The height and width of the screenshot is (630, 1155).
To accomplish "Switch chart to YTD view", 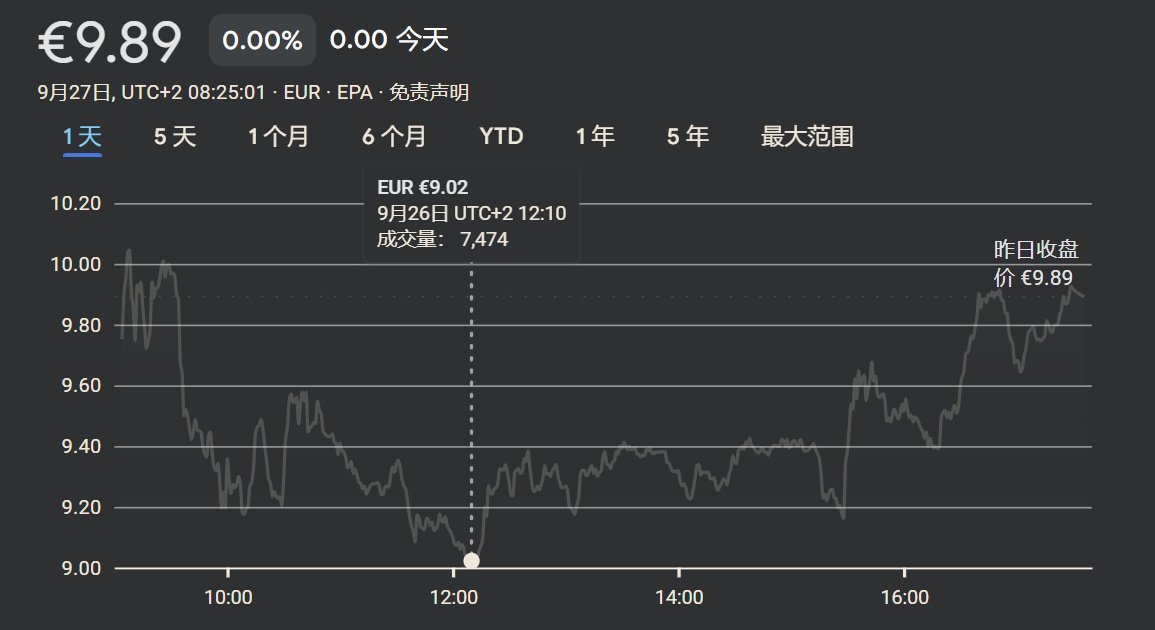I will tap(501, 137).
